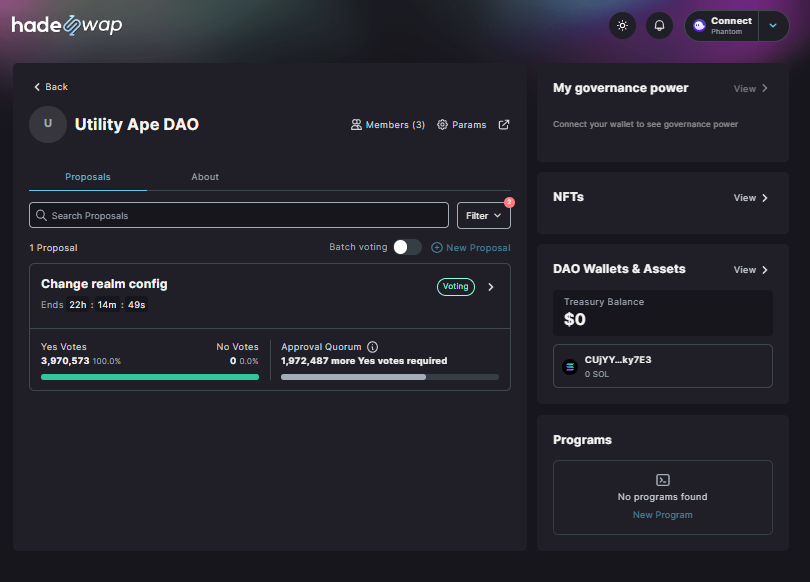View NFTs section

(751, 198)
